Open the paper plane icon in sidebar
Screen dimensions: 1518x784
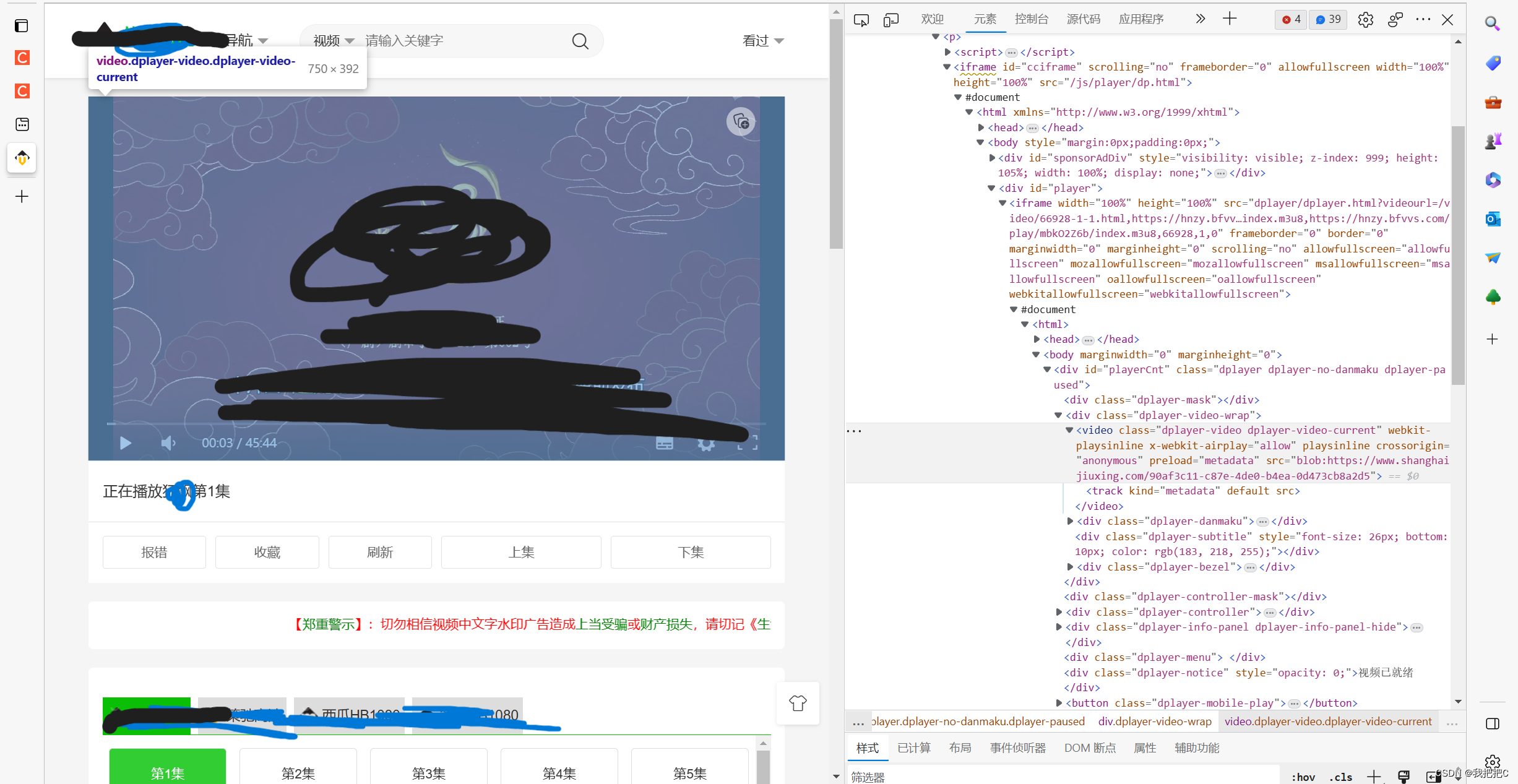coord(1493,257)
